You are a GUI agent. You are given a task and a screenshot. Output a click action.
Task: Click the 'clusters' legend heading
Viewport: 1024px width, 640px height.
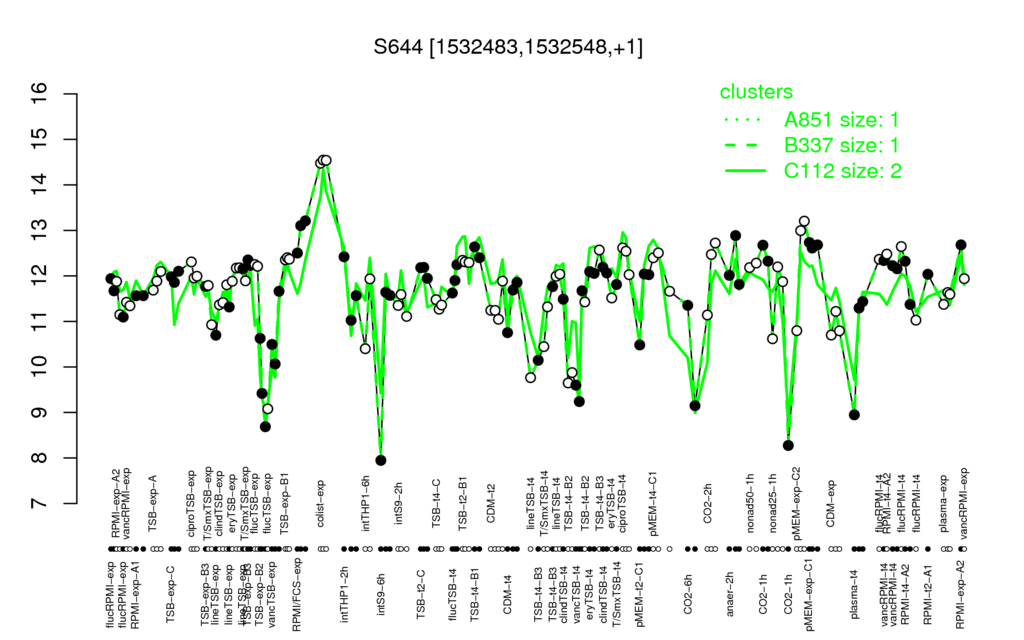tap(756, 91)
